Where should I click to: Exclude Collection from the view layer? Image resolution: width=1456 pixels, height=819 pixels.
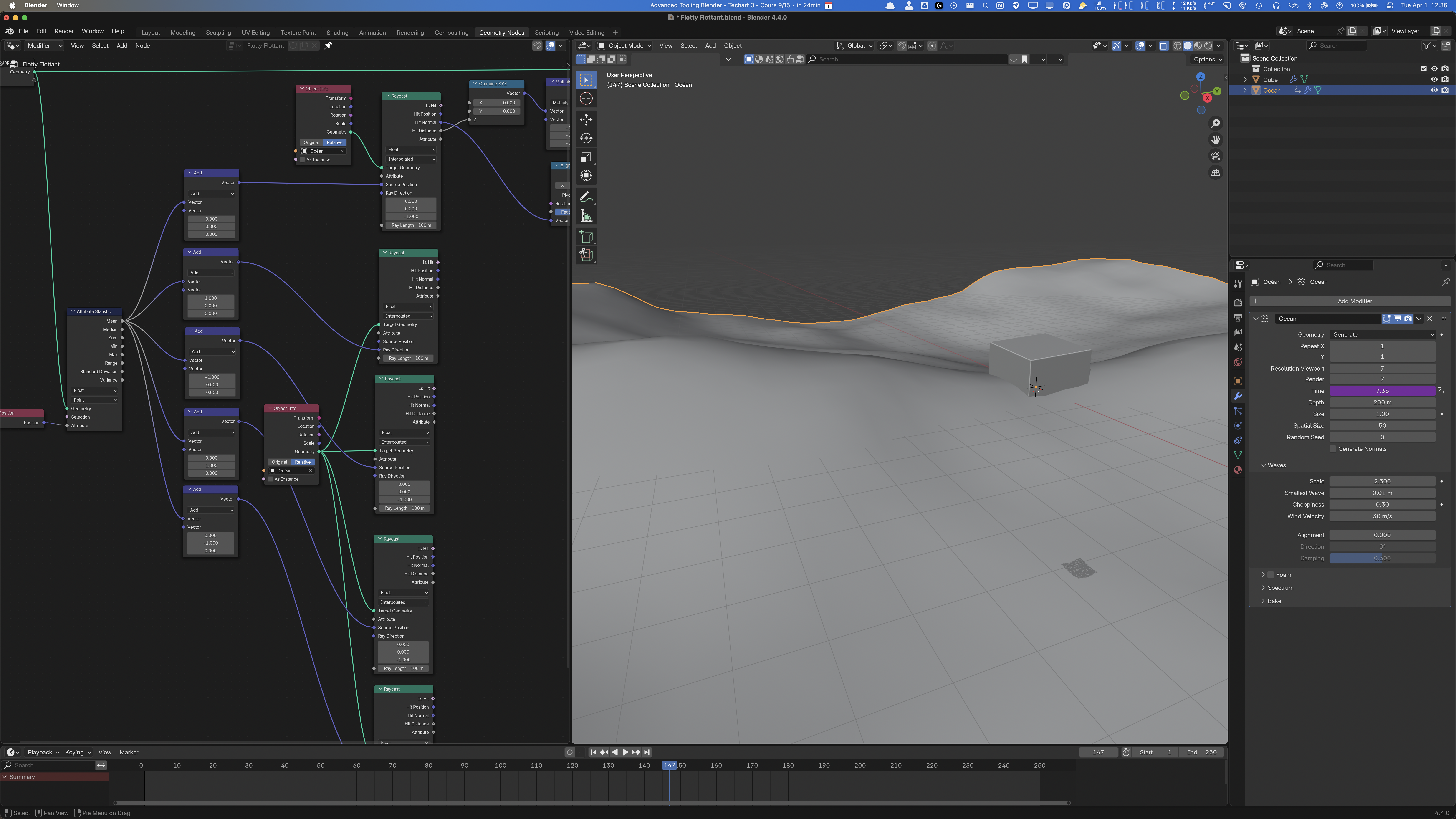1423,69
